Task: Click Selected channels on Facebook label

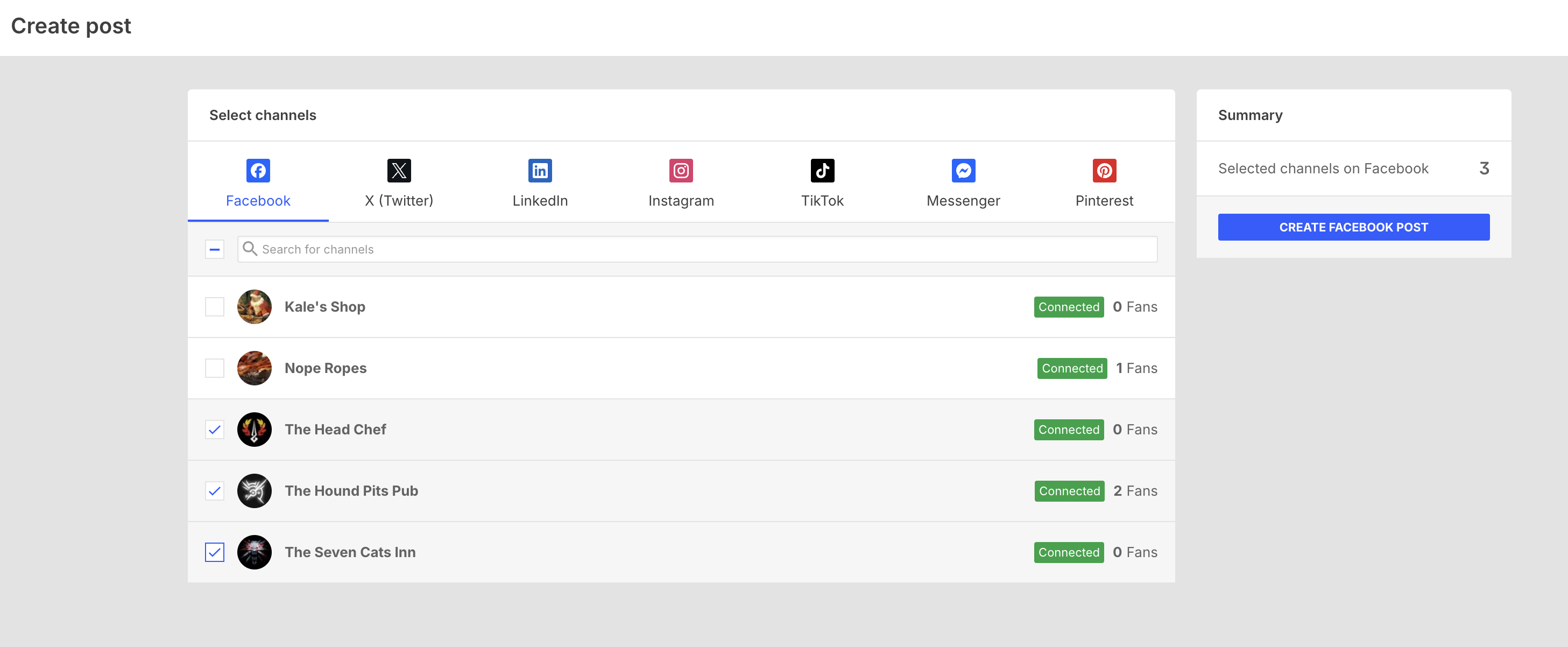Action: coord(1323,168)
